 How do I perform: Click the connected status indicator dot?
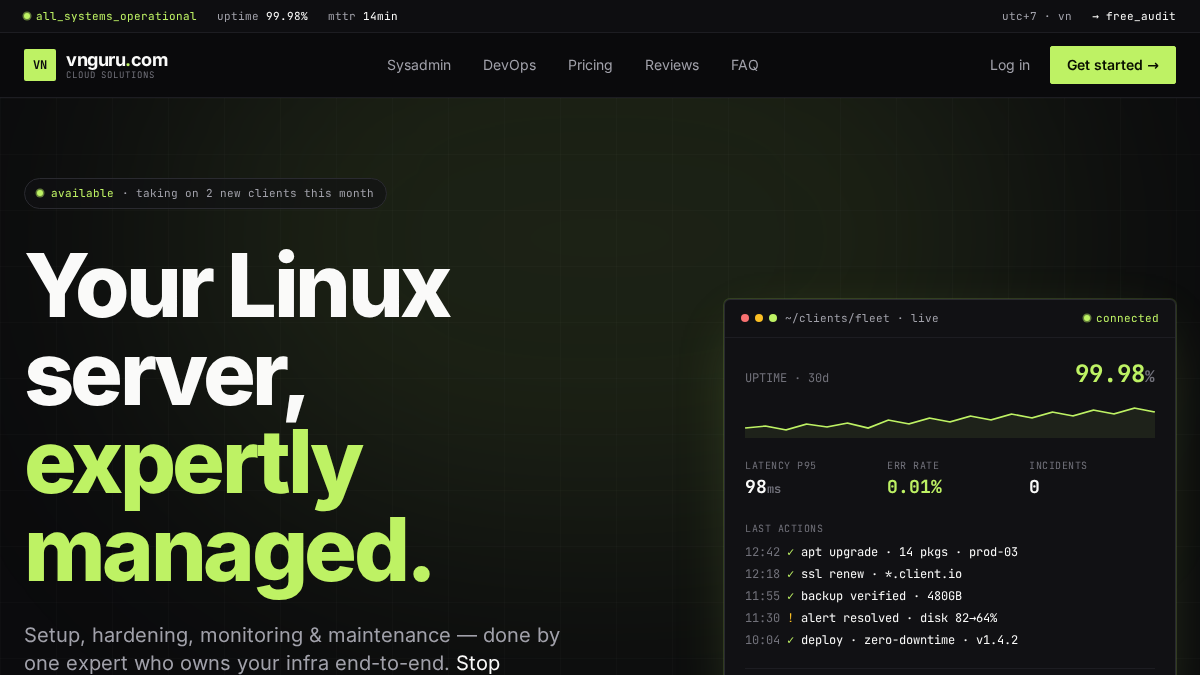coord(1087,318)
